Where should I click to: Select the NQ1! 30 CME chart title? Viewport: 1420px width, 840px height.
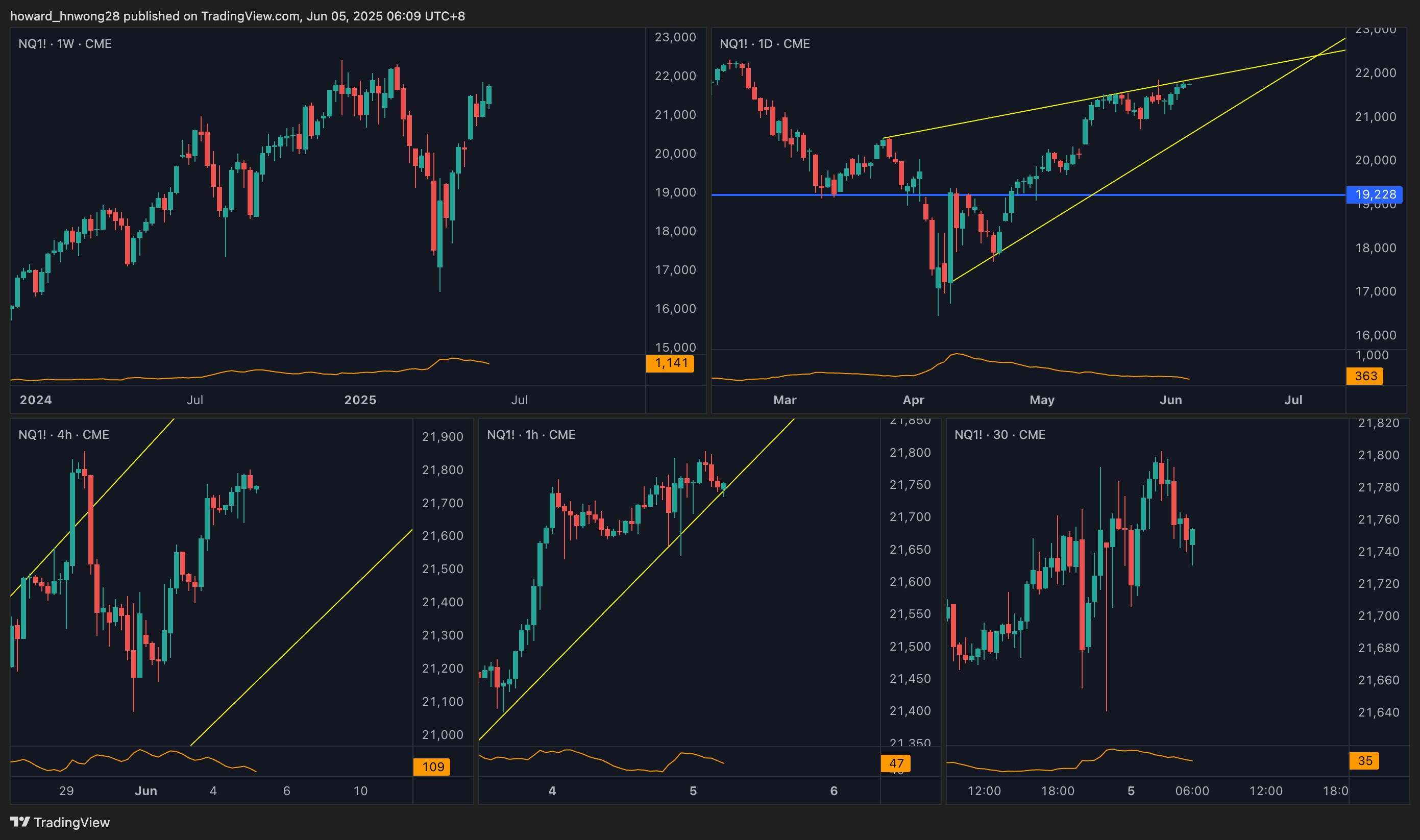tap(999, 435)
